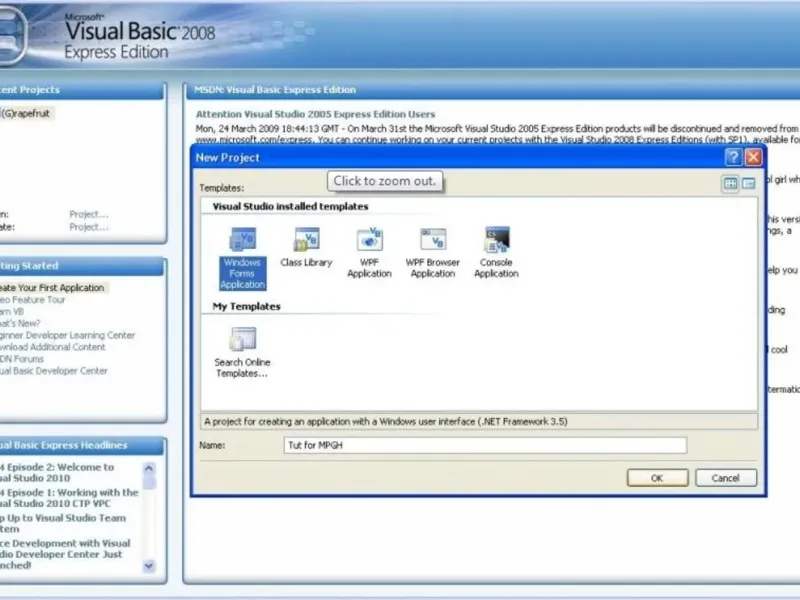
Task: Click the 'Click to zoom out' tooltip
Action: point(385,181)
